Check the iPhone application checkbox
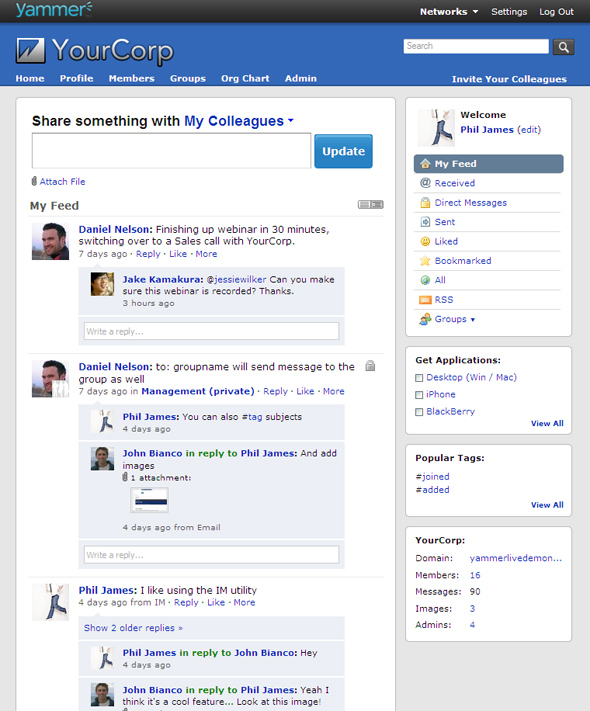This screenshot has height=711, width=590. 419,395
